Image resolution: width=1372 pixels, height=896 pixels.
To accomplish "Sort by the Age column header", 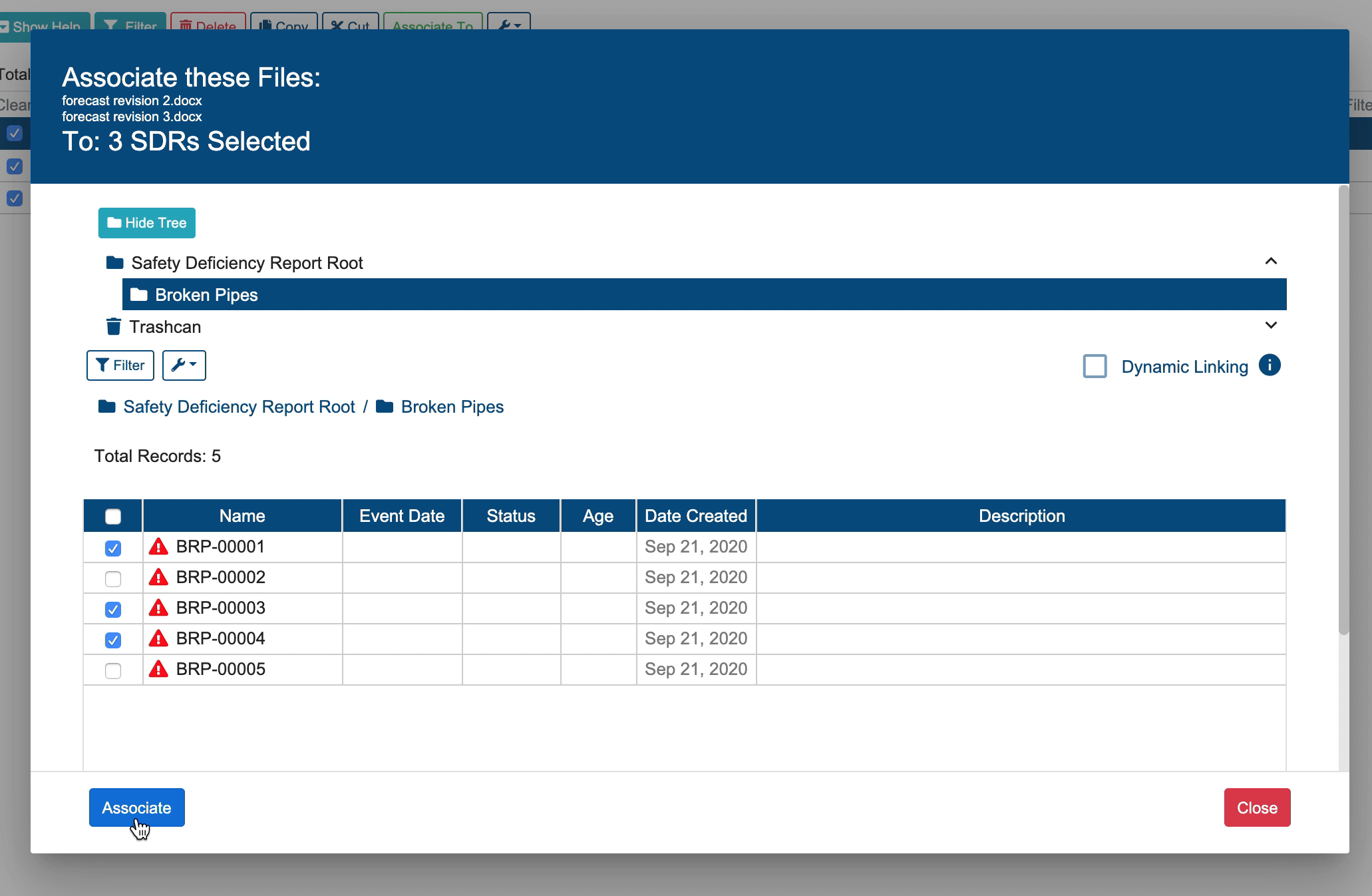I will tap(598, 516).
